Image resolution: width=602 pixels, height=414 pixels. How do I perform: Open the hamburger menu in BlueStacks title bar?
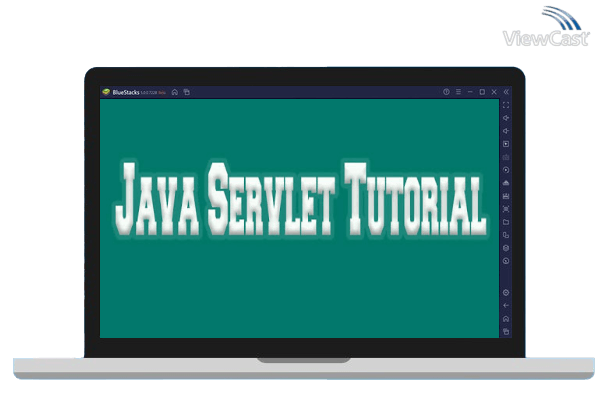pyautogui.click(x=458, y=92)
